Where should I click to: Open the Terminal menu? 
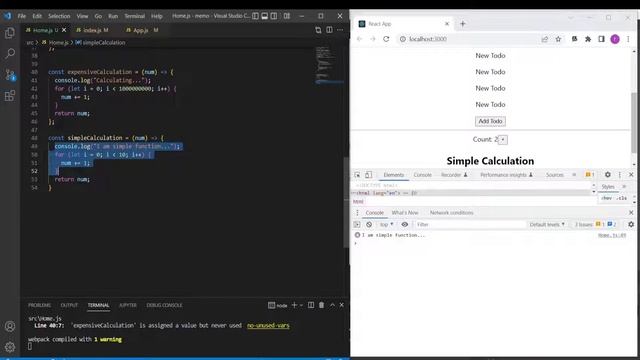[135, 16]
